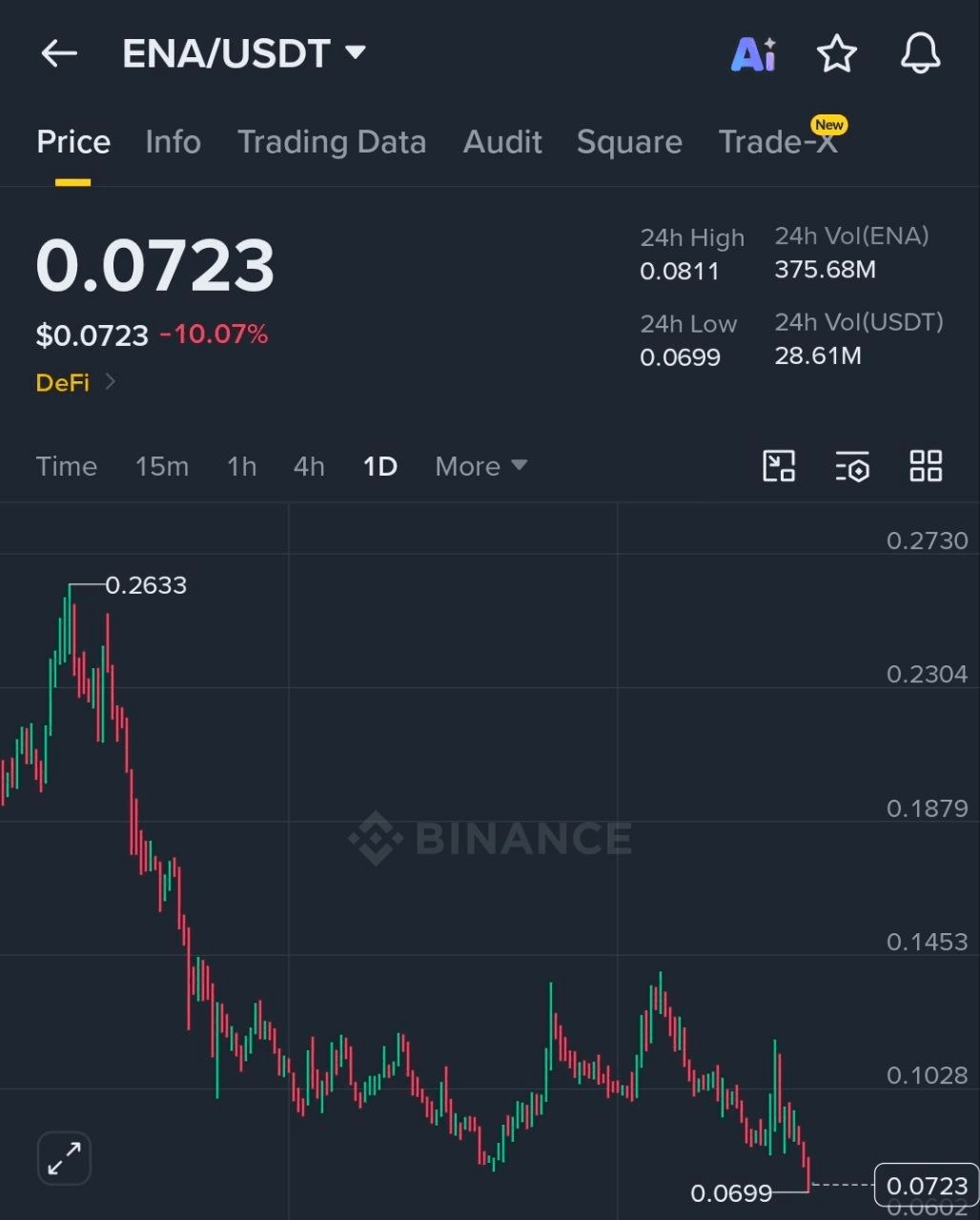The height and width of the screenshot is (1220, 980).
Task: Click the -10.07% change value
Action: click(x=214, y=335)
